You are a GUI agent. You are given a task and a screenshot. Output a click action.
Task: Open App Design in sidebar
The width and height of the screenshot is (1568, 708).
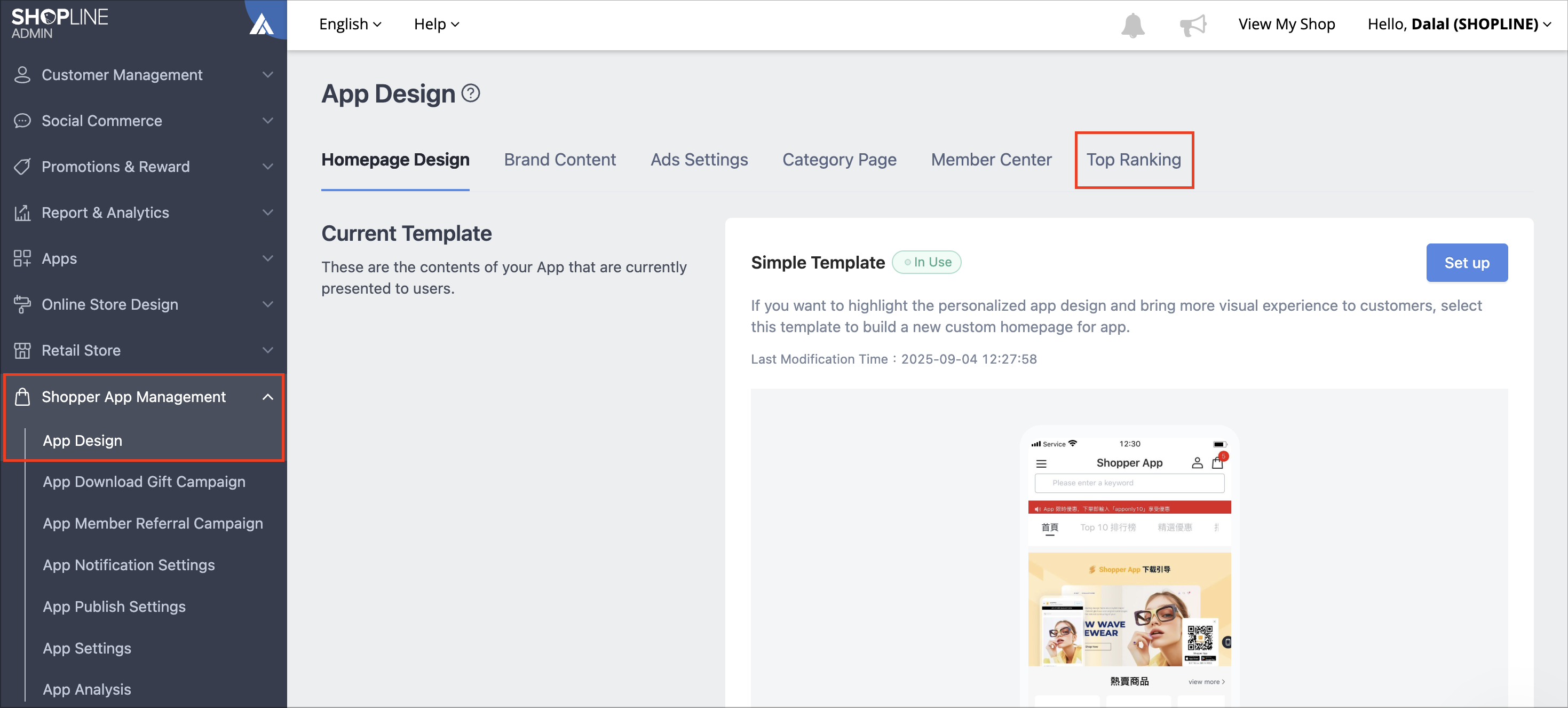82,440
